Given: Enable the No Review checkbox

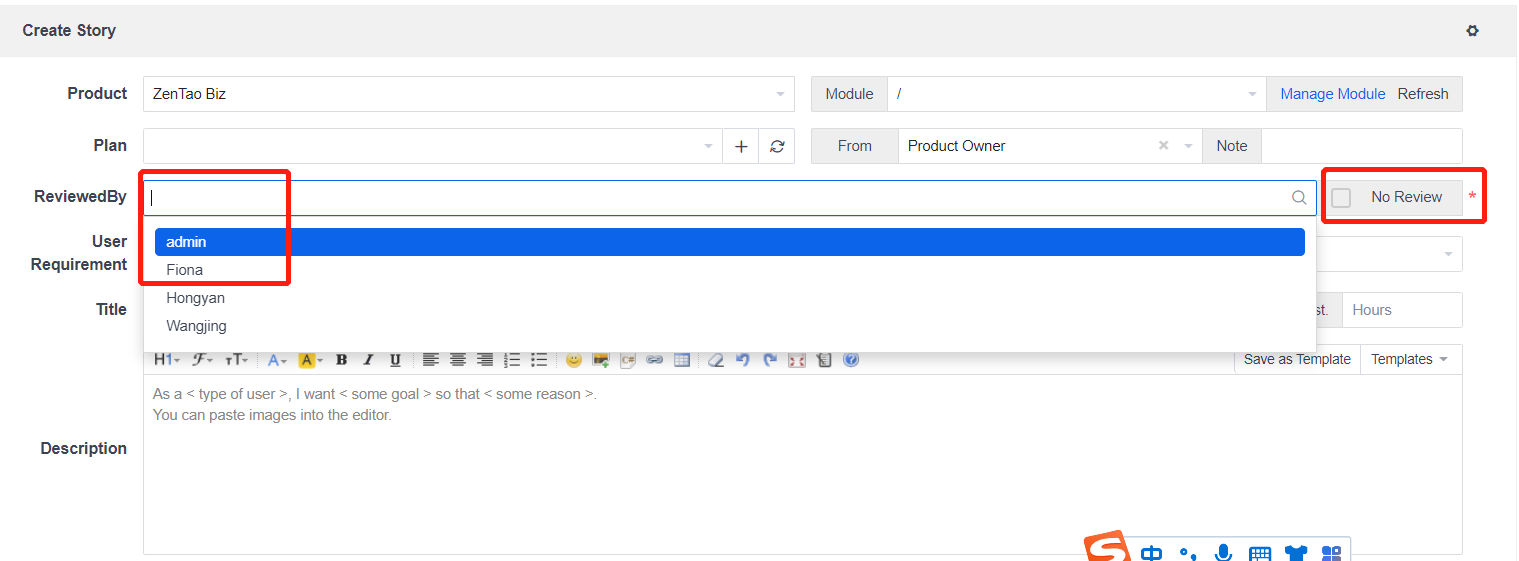Looking at the screenshot, I should (1341, 198).
